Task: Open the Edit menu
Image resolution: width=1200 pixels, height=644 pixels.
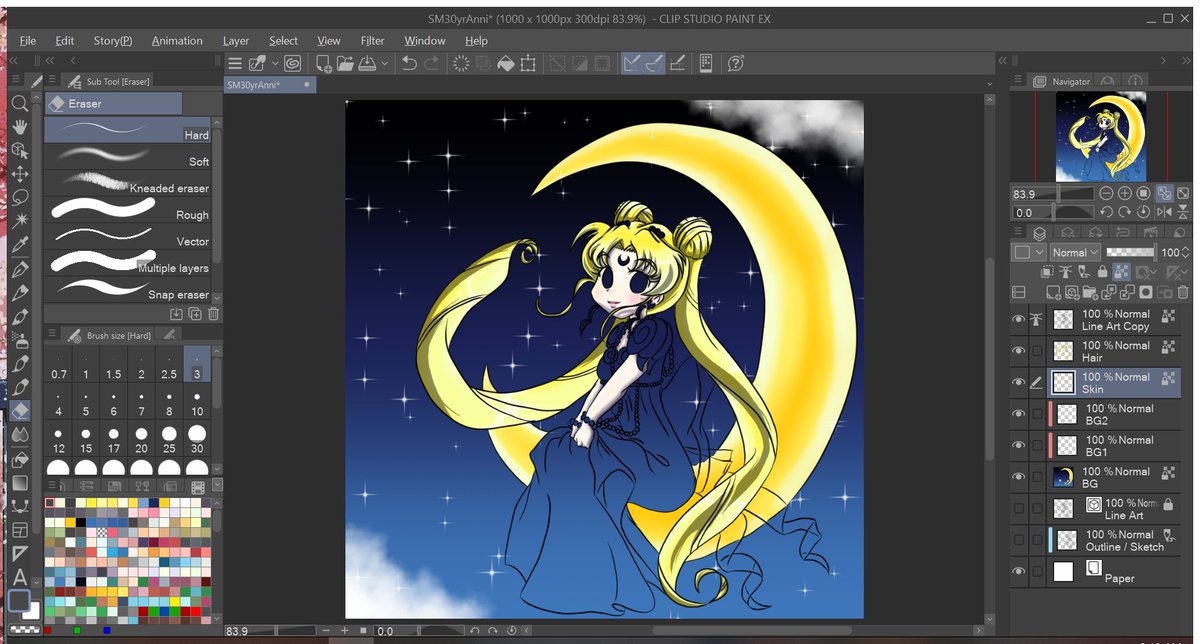Action: (x=65, y=41)
